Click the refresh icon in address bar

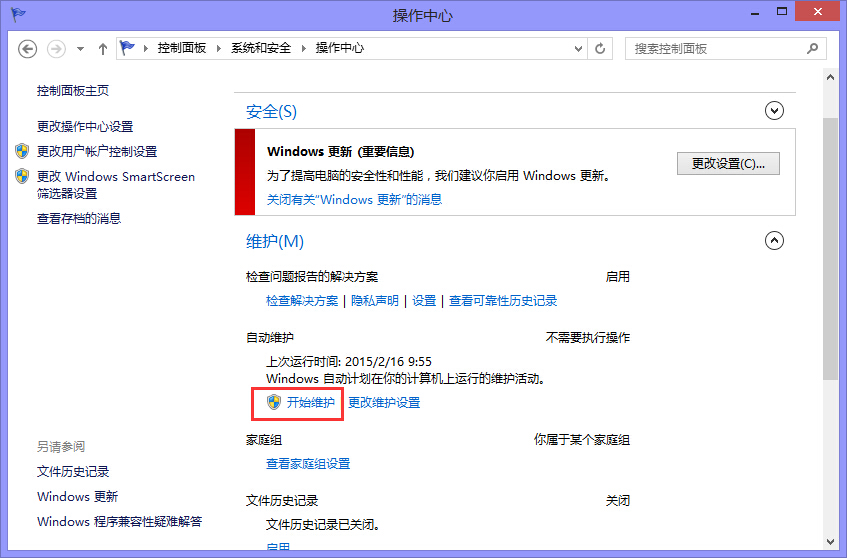pos(600,49)
